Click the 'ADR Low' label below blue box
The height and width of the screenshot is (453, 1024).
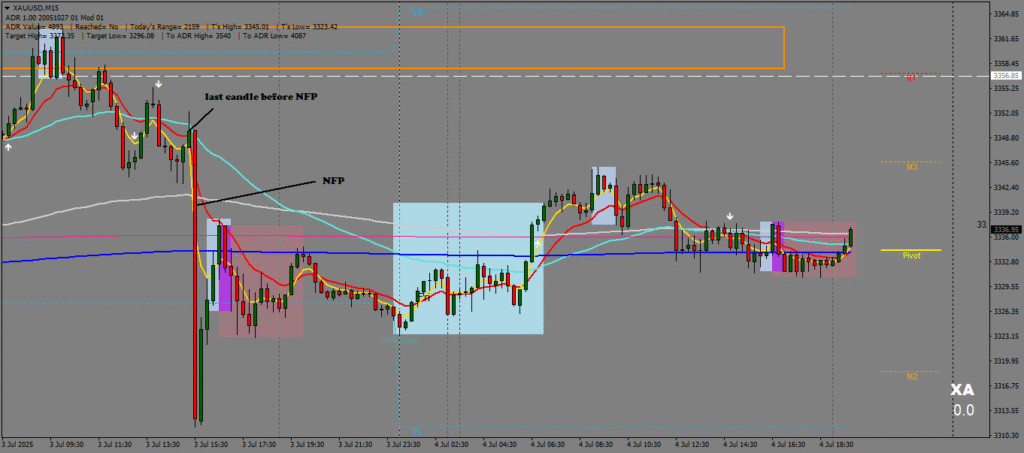399,340
